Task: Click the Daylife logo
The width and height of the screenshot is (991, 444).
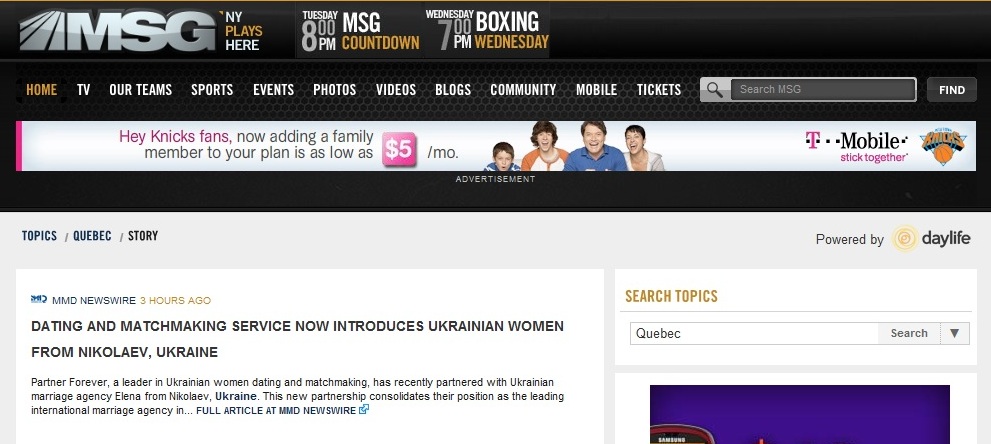Action: tap(931, 239)
